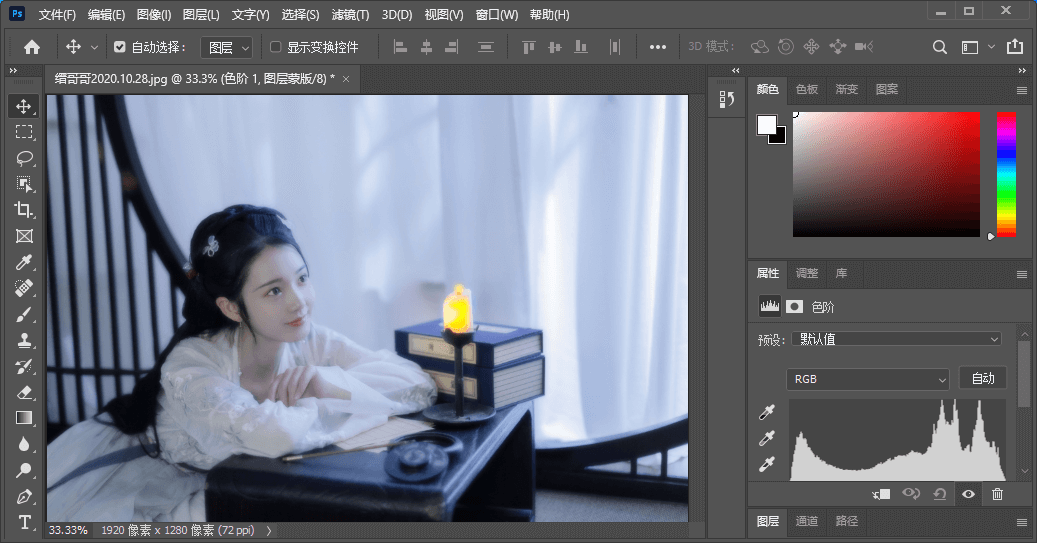Open the 图层 auto-select dropdown

[x=226, y=47]
